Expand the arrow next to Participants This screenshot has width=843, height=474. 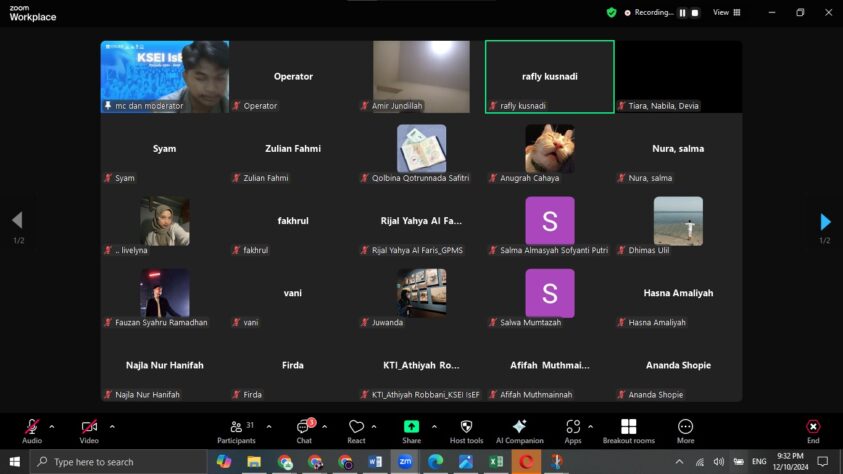point(269,426)
